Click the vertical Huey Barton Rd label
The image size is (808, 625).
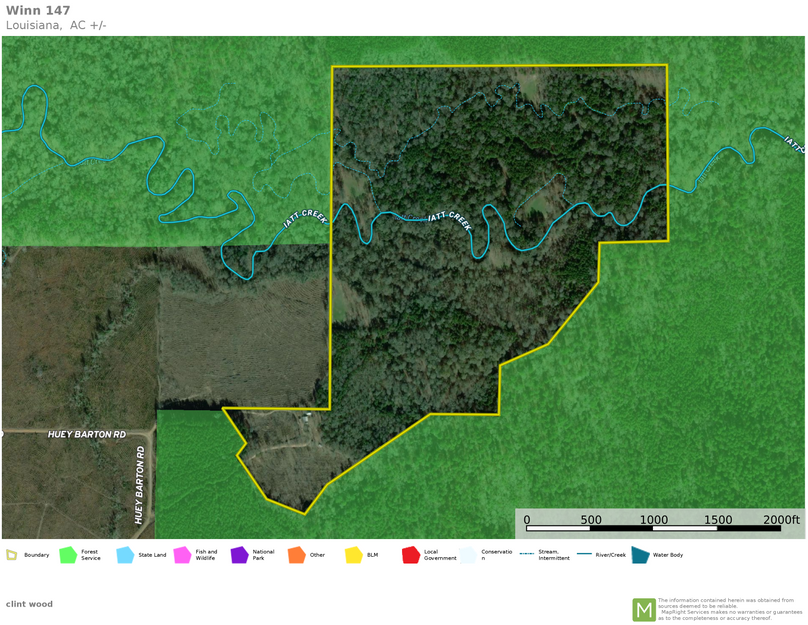tap(140, 485)
